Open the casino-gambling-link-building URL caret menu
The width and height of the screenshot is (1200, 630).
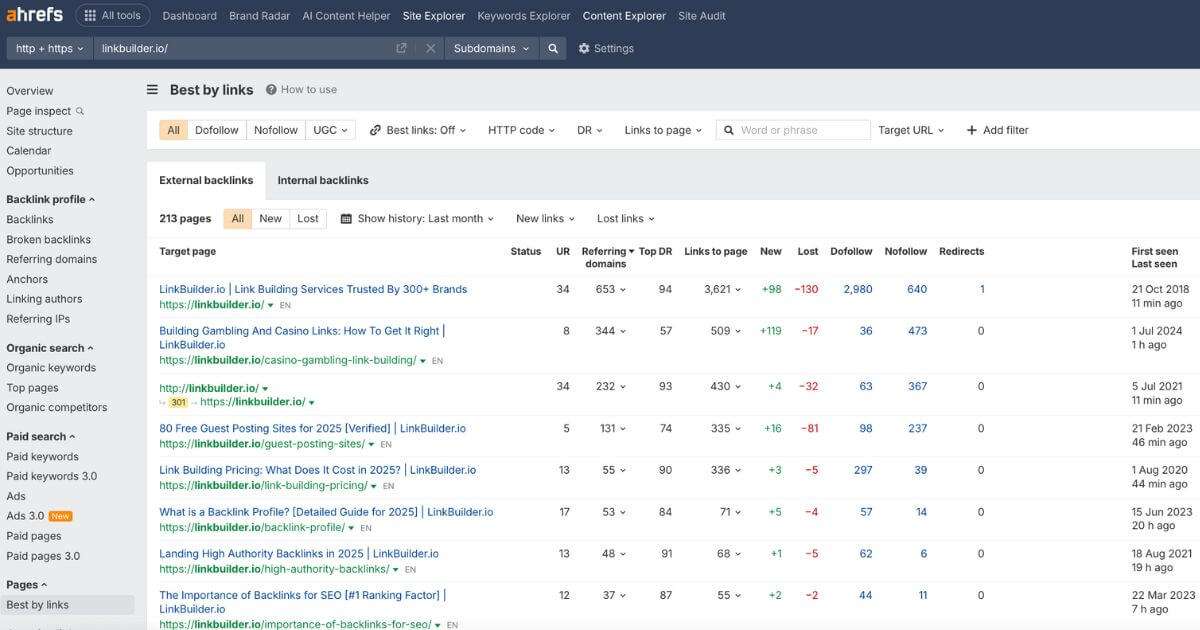click(x=423, y=361)
